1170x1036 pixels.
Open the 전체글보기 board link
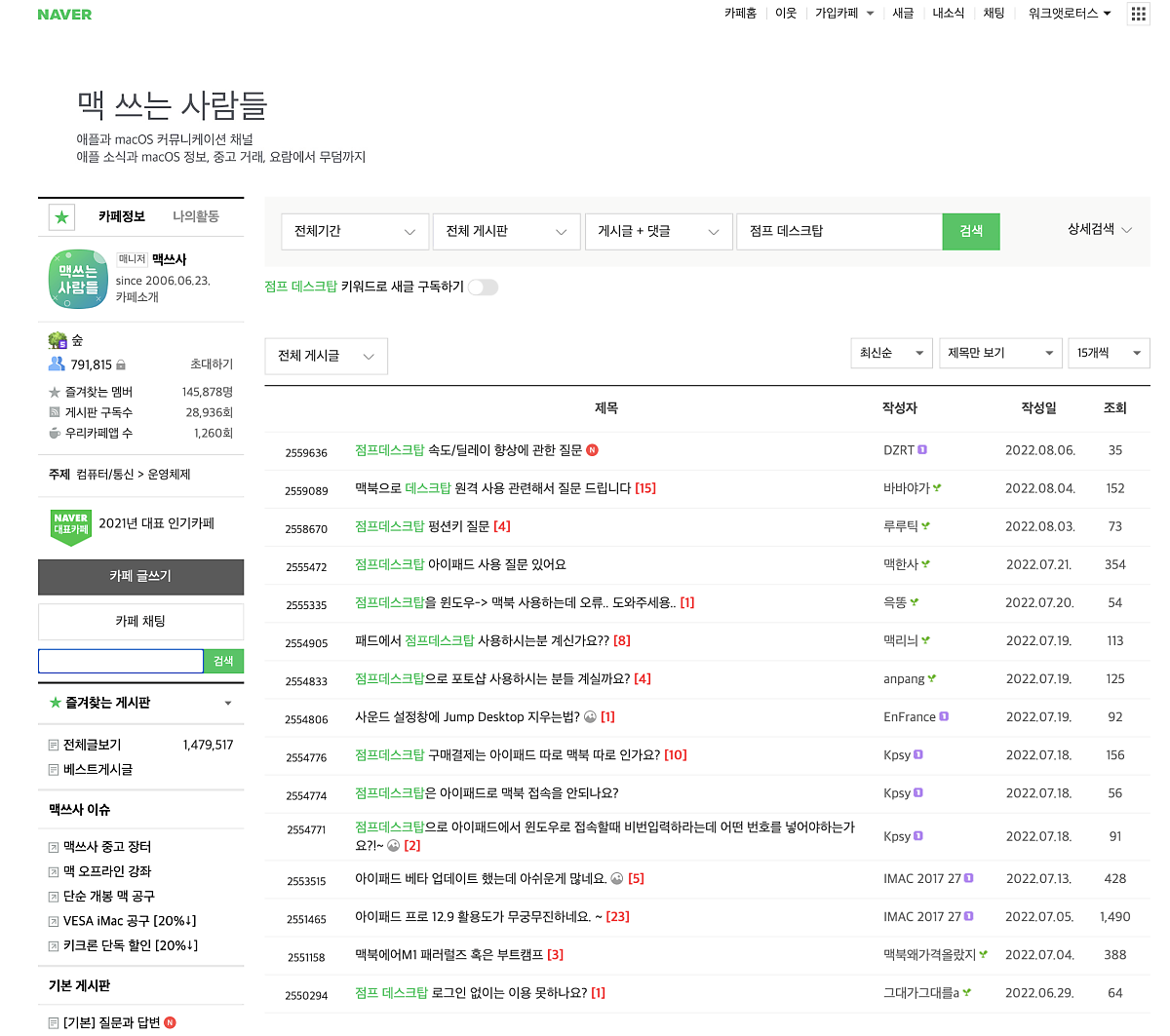pos(93,746)
